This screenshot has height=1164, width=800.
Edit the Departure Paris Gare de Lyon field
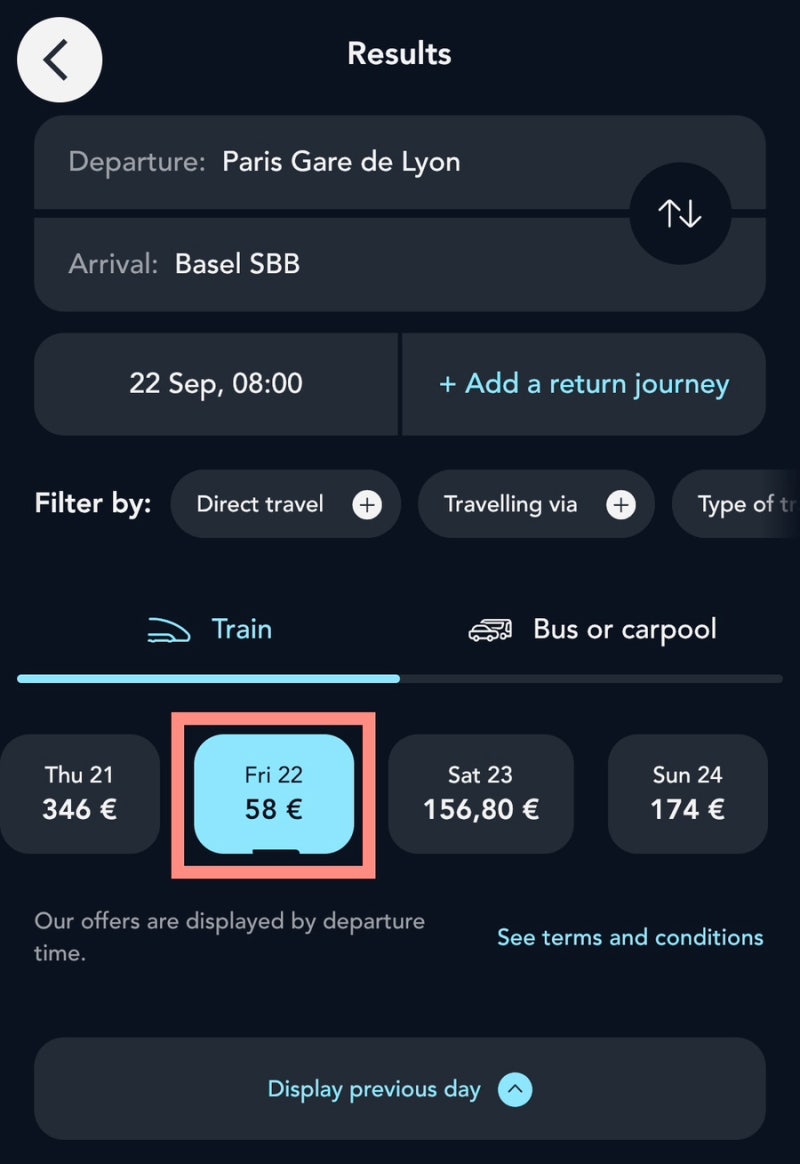[400, 162]
